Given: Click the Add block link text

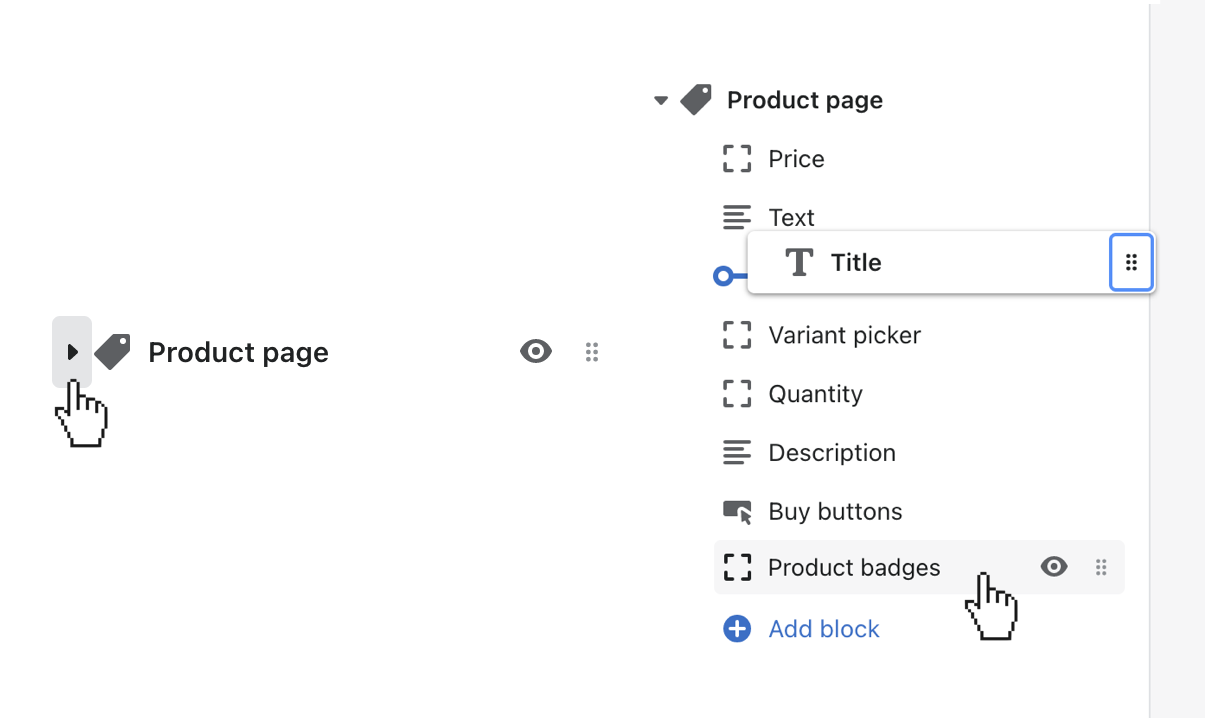Looking at the screenshot, I should pyautogui.click(x=824, y=629).
